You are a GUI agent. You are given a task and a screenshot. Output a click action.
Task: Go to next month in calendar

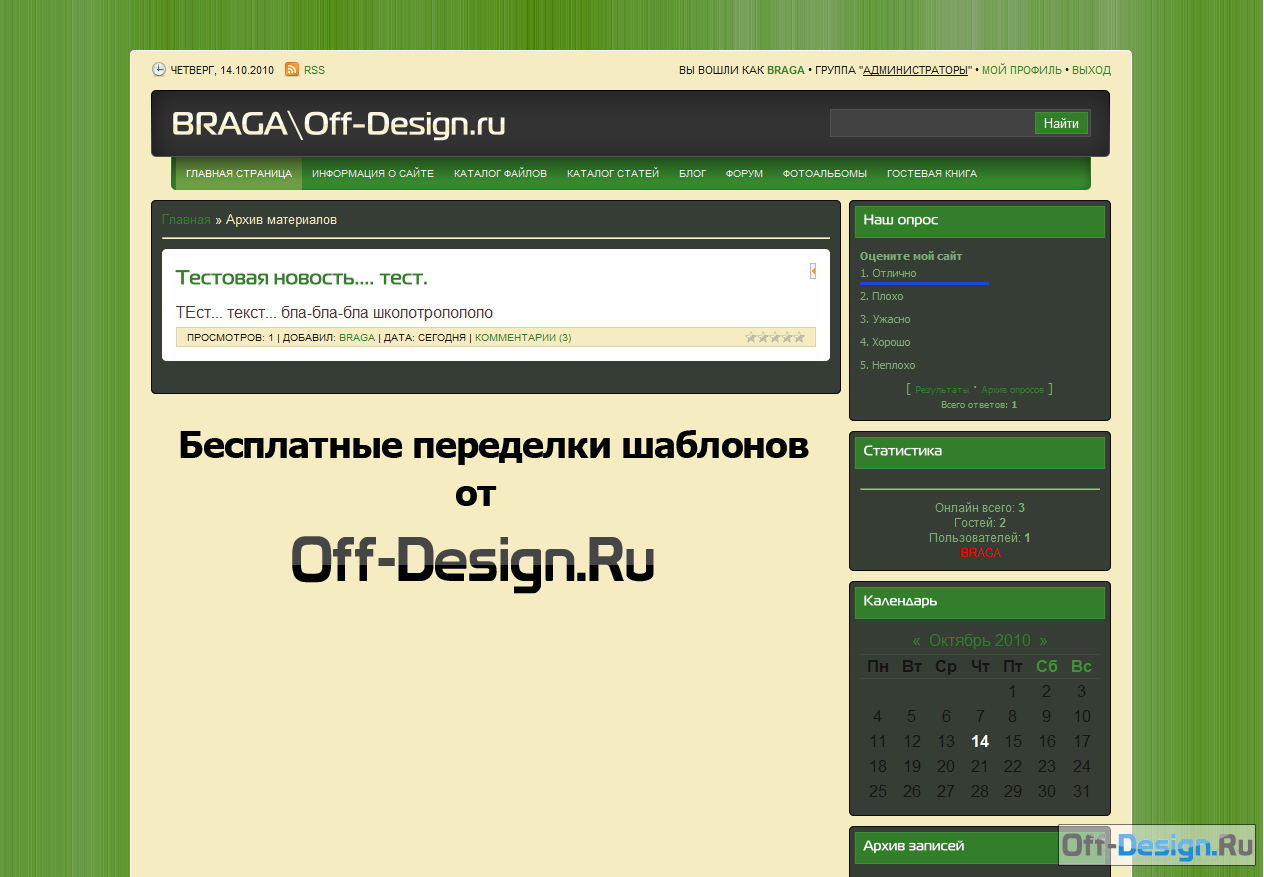[x=1043, y=641]
